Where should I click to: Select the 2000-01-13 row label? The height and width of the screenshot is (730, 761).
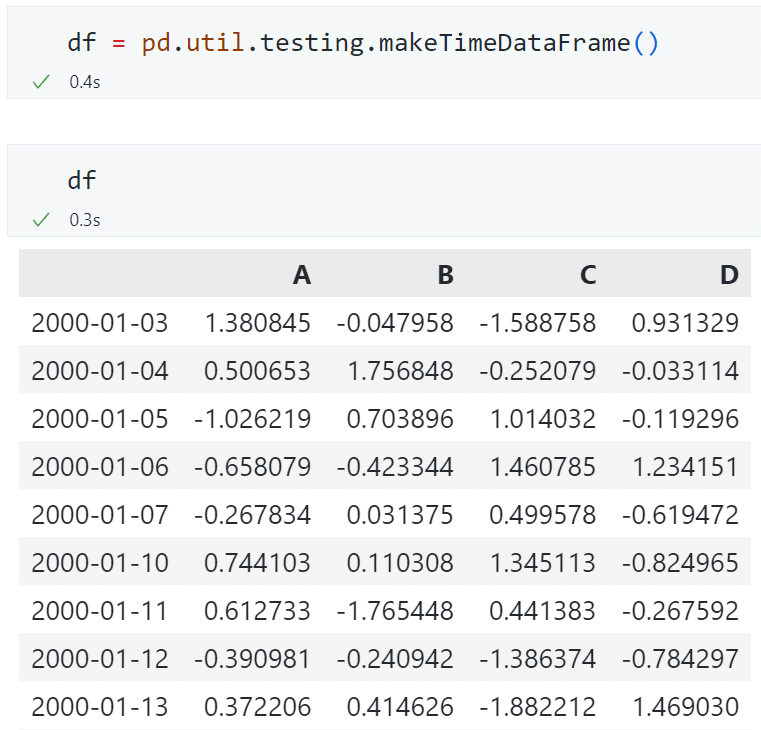point(99,707)
